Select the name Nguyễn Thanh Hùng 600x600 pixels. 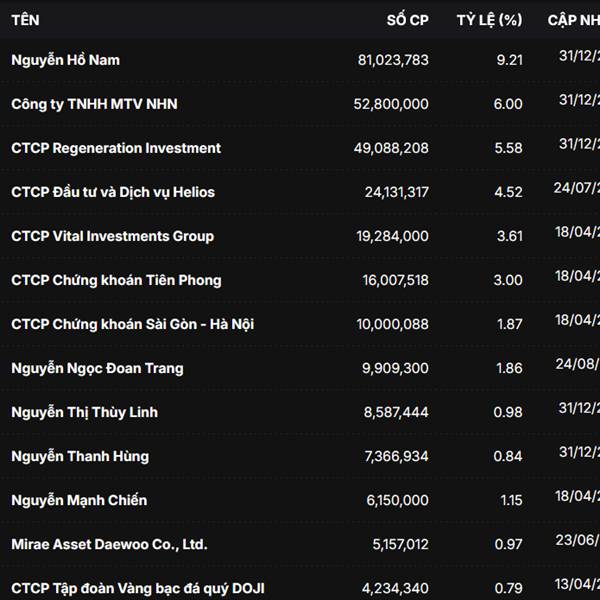[80, 456]
